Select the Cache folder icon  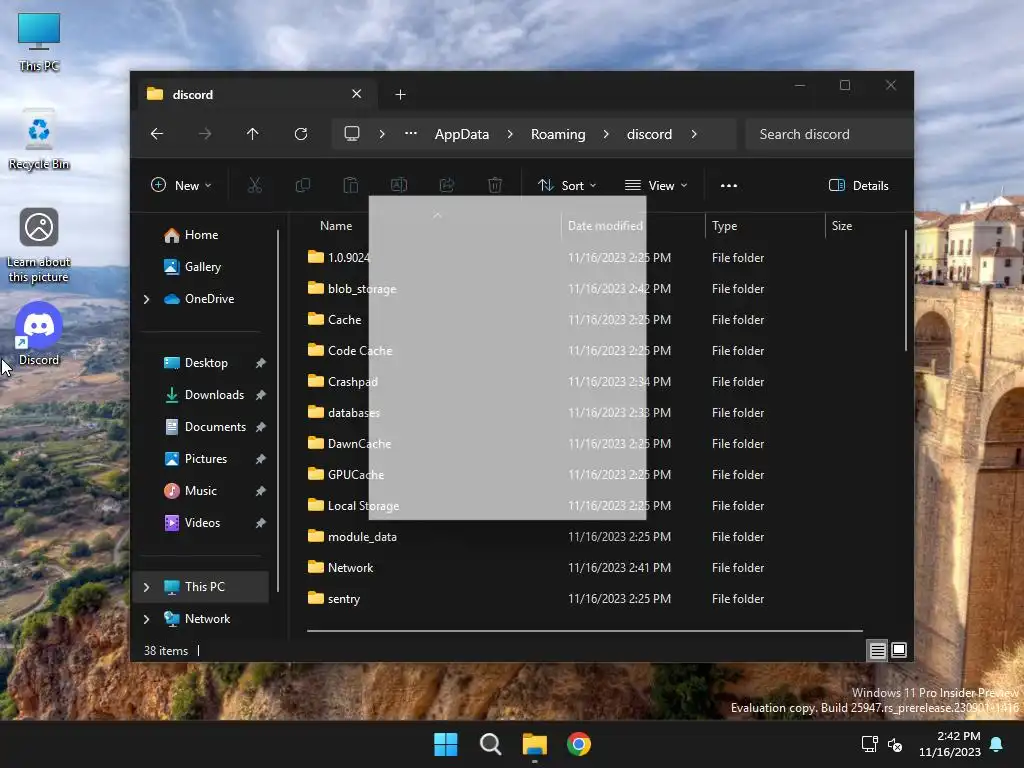(316, 319)
